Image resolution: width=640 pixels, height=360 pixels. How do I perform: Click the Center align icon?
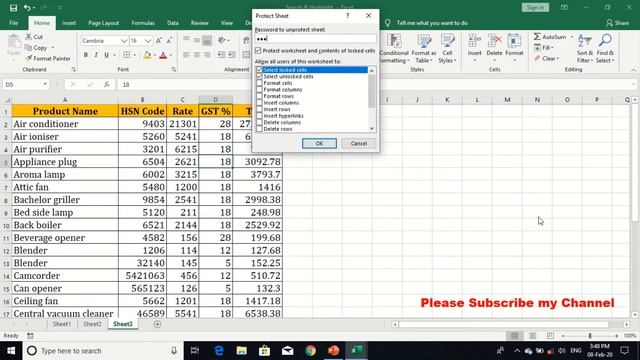click(197, 55)
